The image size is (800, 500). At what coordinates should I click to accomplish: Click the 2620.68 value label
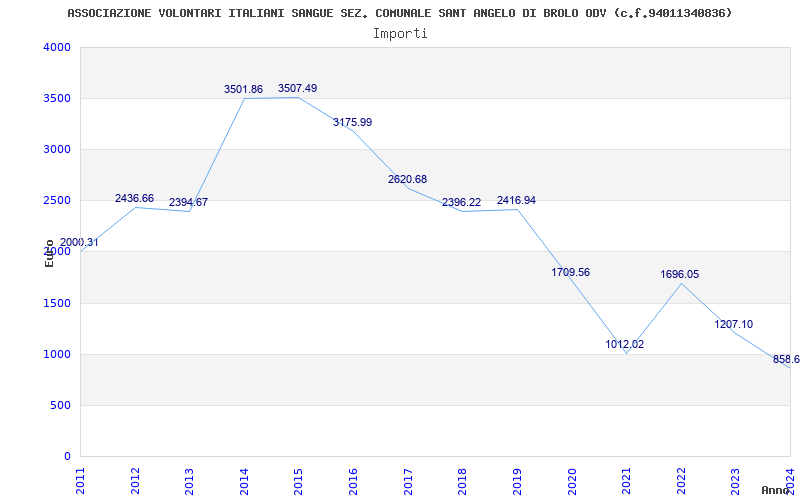407,179
